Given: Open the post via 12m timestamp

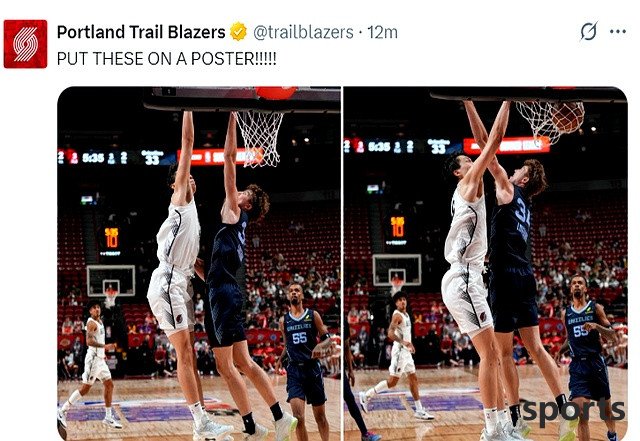Looking at the screenshot, I should coord(382,32).
